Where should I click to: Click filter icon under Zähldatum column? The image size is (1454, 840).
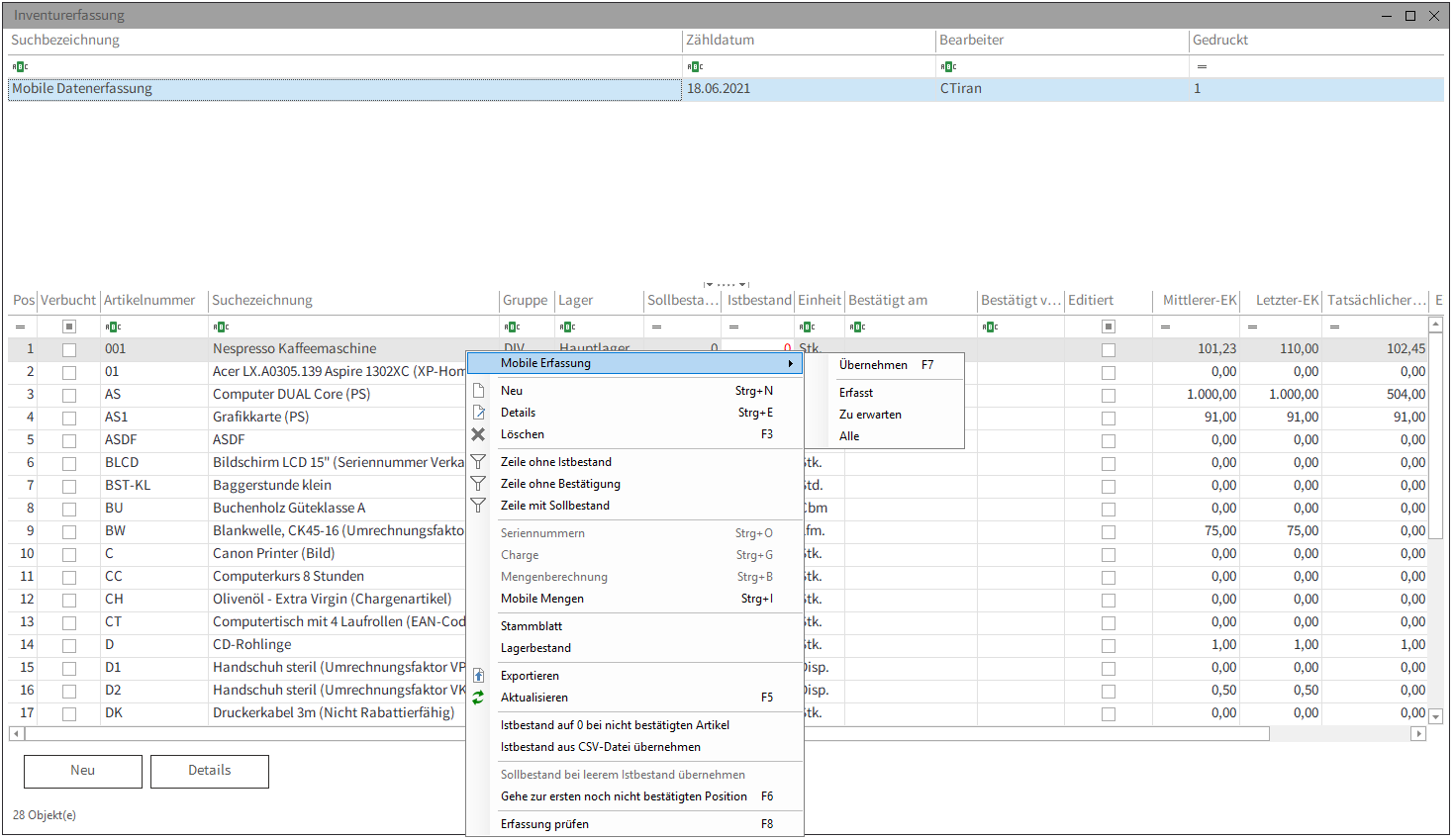695,66
